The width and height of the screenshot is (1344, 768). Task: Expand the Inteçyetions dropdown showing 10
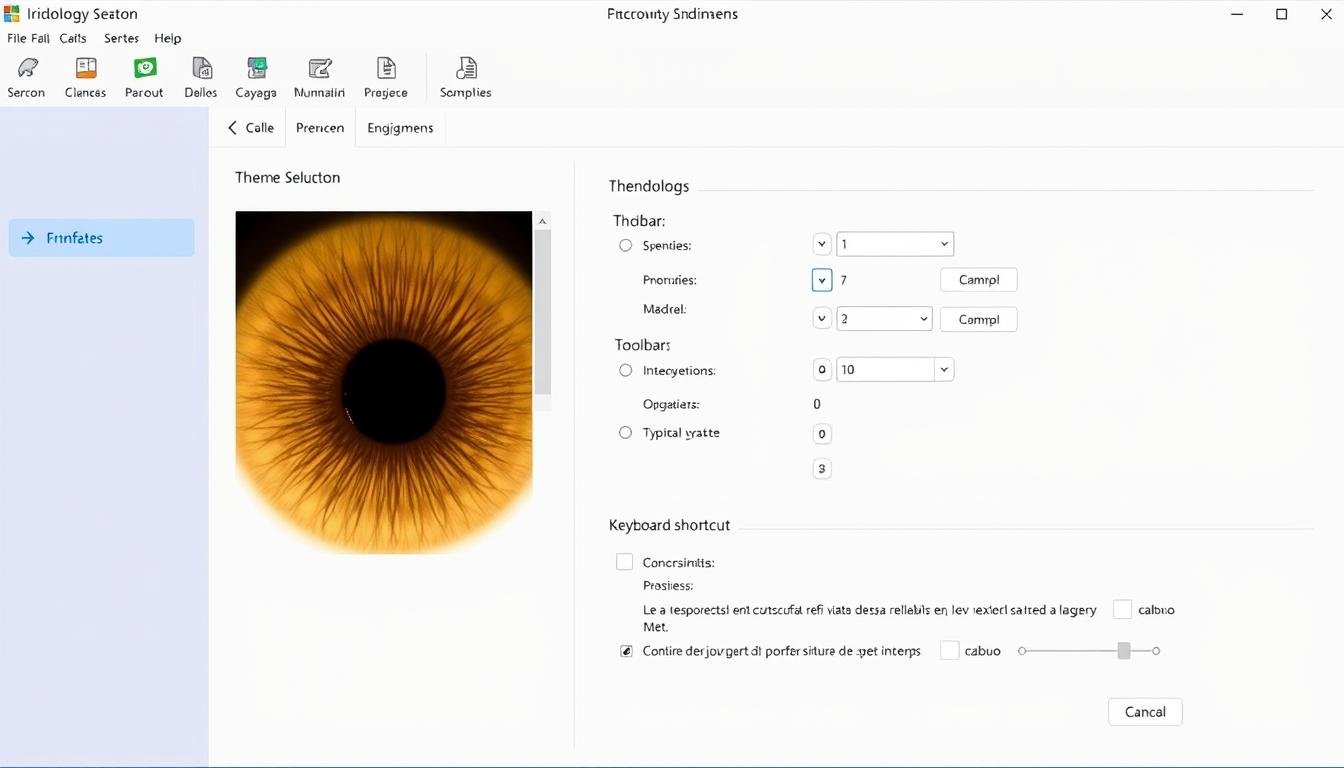click(895, 370)
